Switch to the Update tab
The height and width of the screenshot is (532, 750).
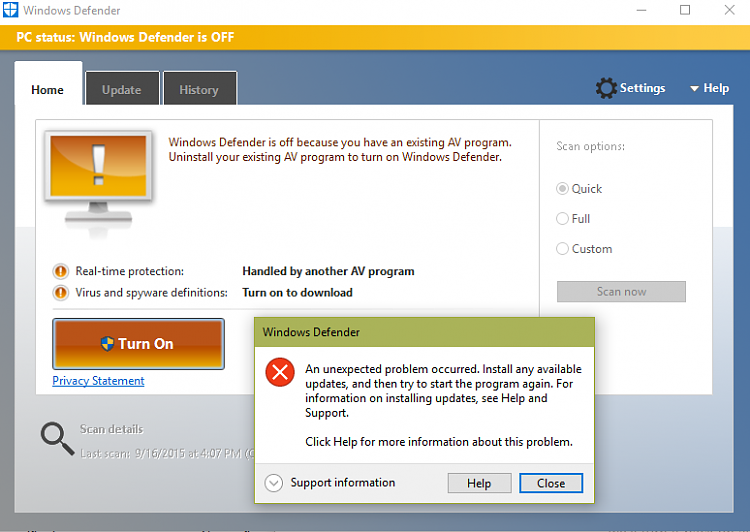[x=121, y=89]
